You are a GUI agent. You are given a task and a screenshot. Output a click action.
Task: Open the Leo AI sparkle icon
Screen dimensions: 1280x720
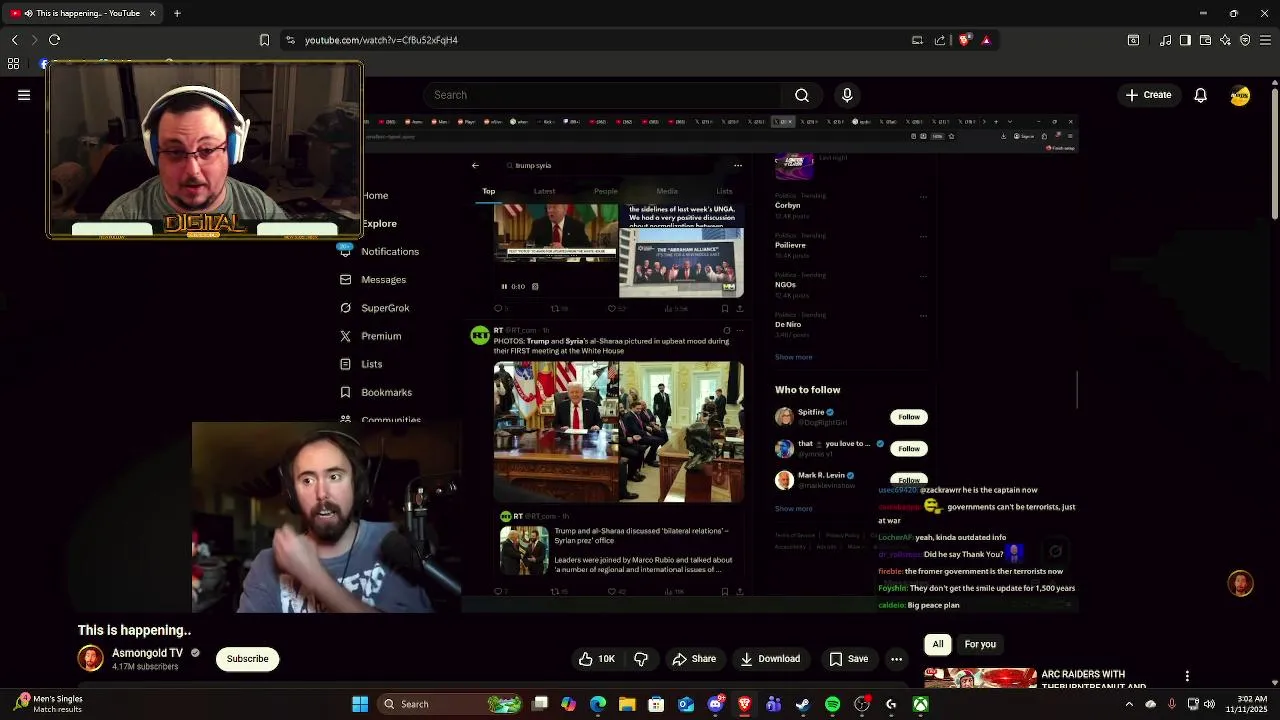(1225, 40)
